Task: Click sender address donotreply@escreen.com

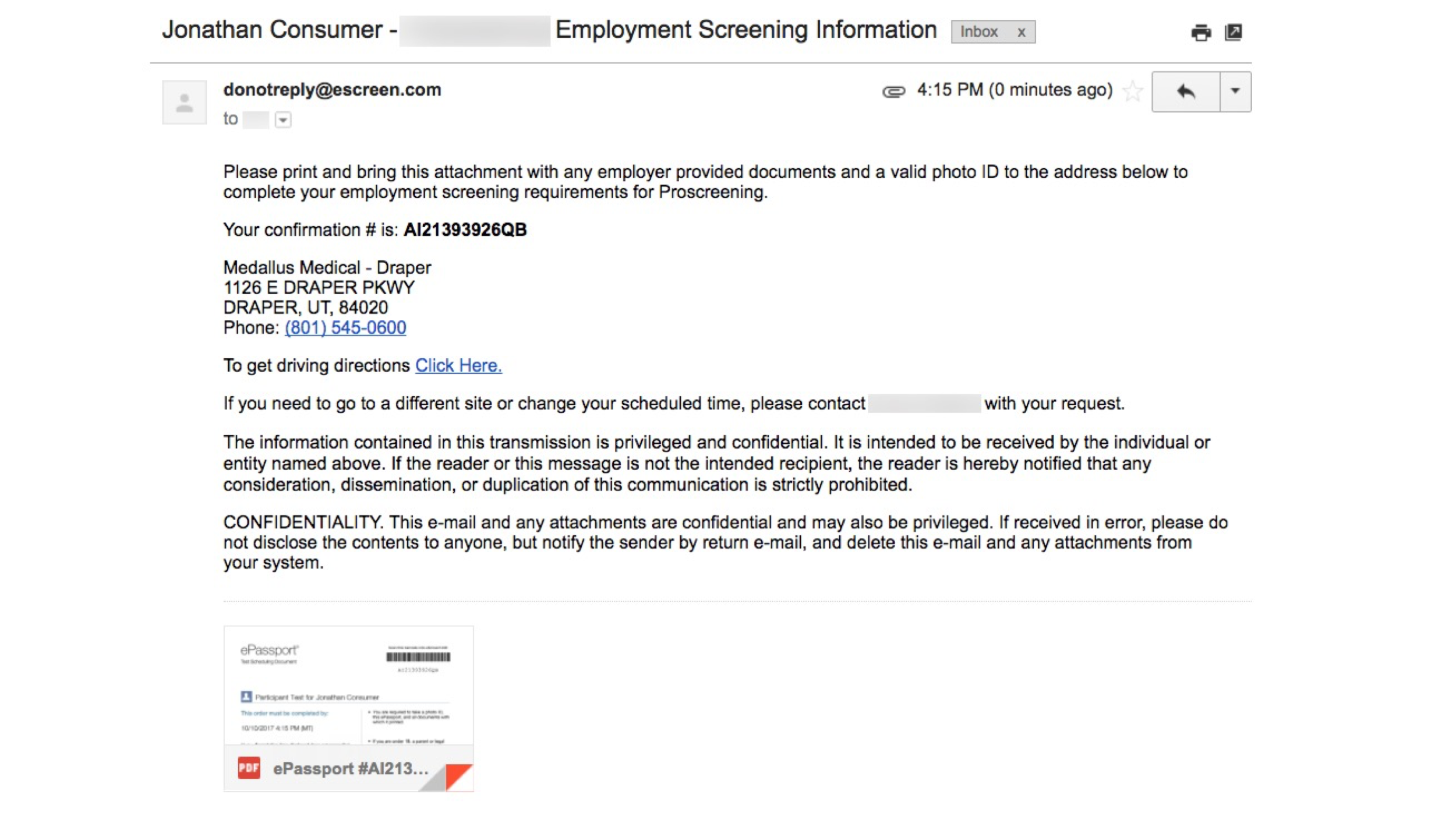Action: click(x=332, y=90)
